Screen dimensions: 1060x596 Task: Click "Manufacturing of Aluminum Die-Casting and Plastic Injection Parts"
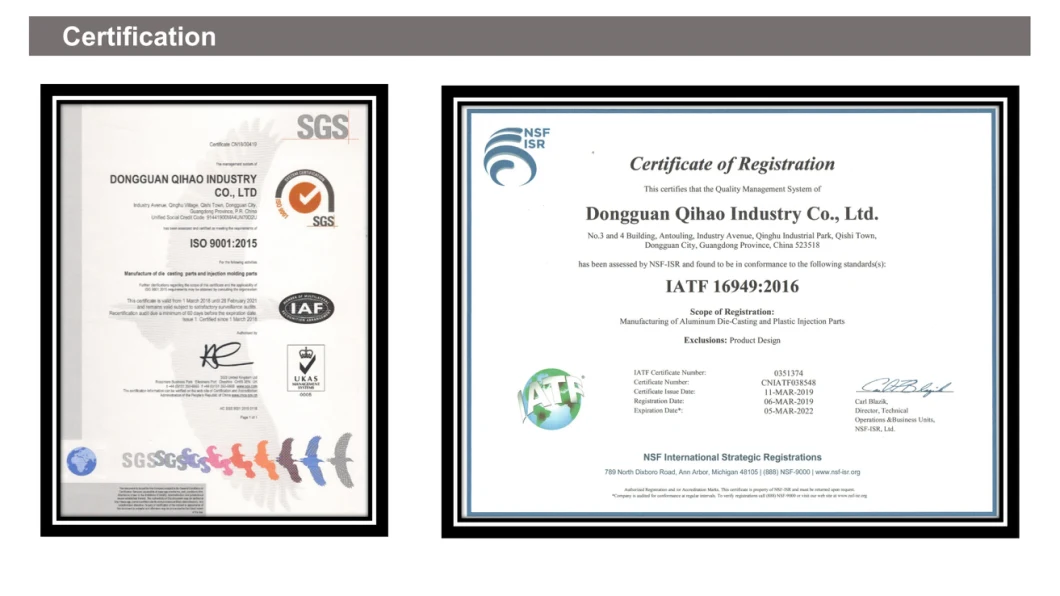[732, 322]
